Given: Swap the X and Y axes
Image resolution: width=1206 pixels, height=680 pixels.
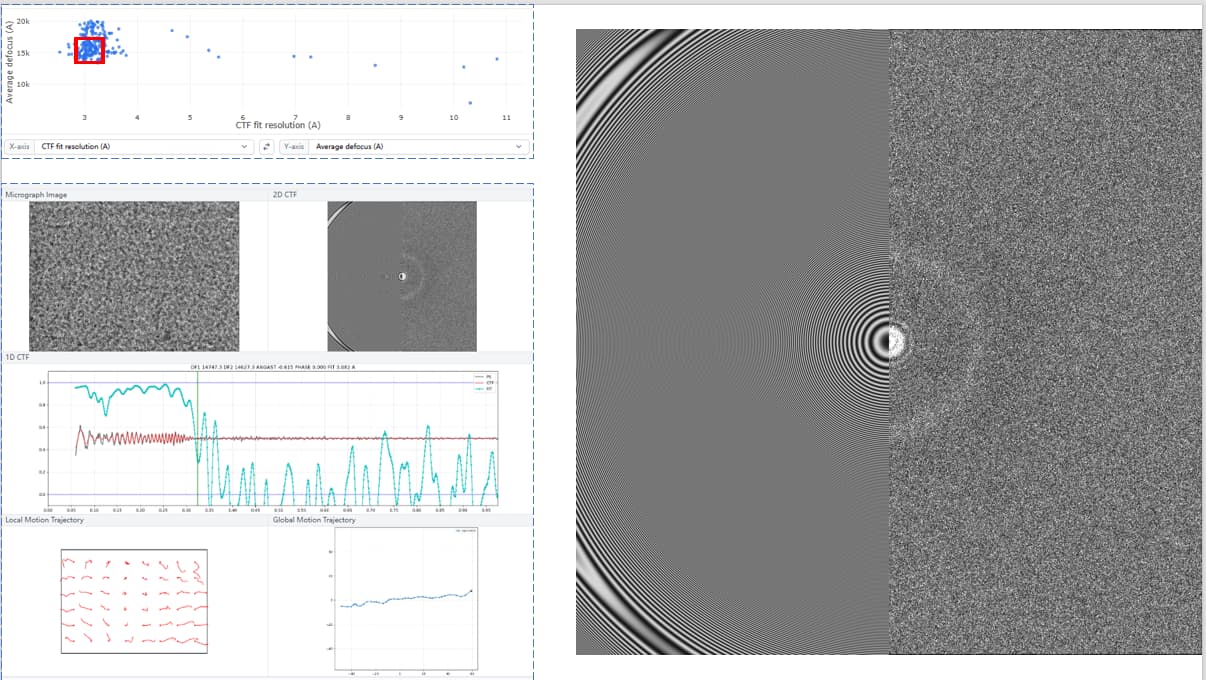Looking at the screenshot, I should [x=267, y=147].
